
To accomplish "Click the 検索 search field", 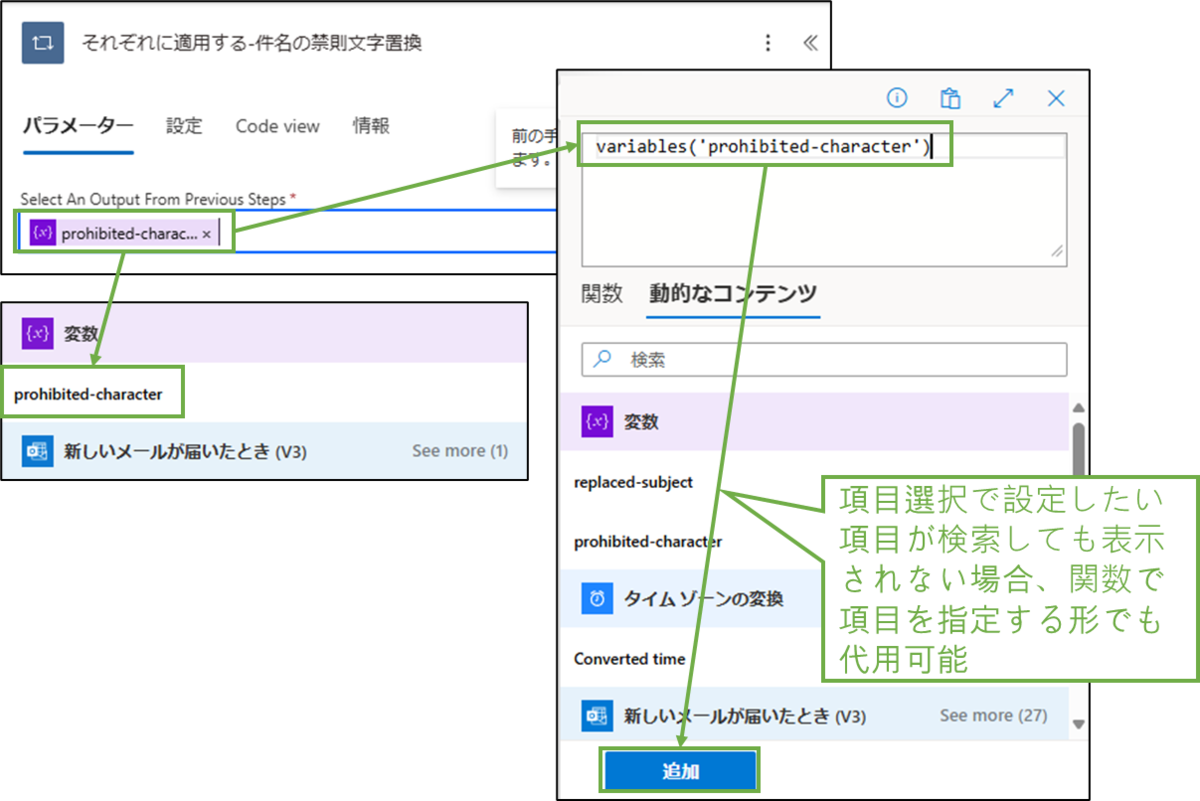I will pos(824,360).
